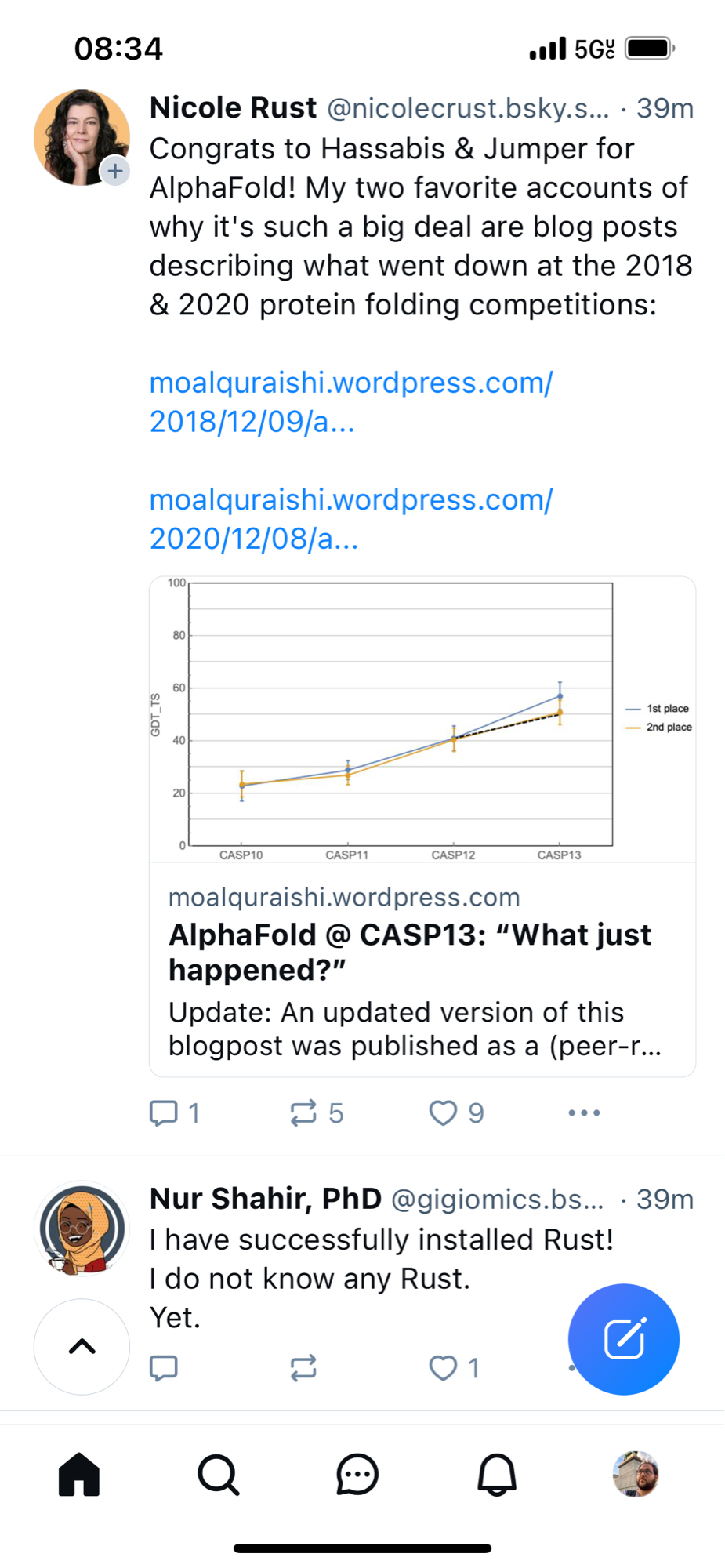The image size is (725, 1568).
Task: Open the Chat messages tab
Action: coord(357,1474)
